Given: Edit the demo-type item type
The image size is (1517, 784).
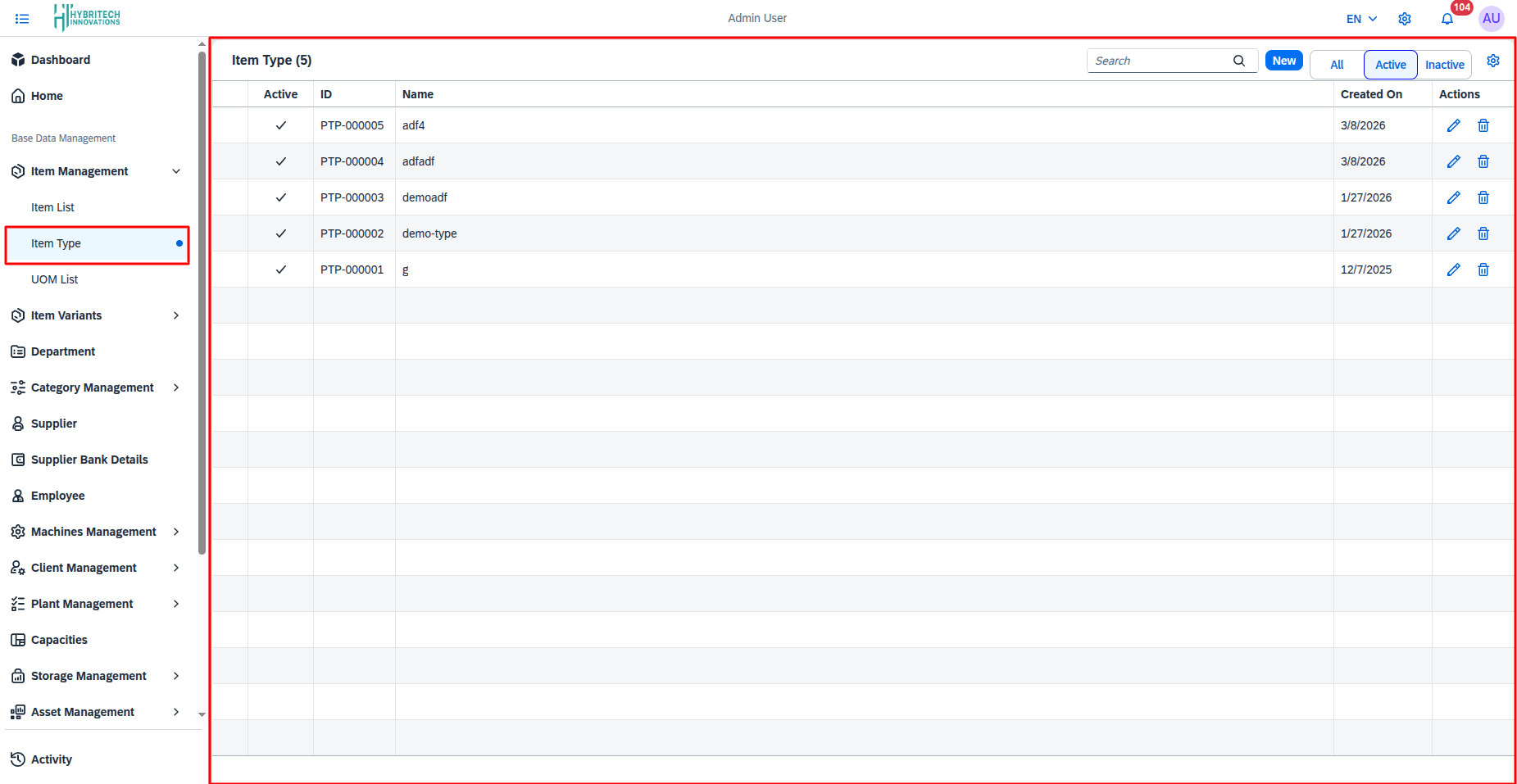Looking at the screenshot, I should coord(1453,233).
